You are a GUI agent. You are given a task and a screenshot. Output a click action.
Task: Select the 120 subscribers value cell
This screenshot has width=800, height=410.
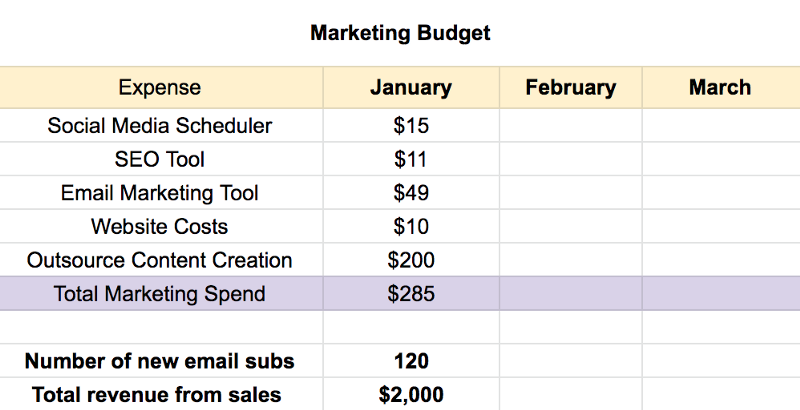point(411,361)
